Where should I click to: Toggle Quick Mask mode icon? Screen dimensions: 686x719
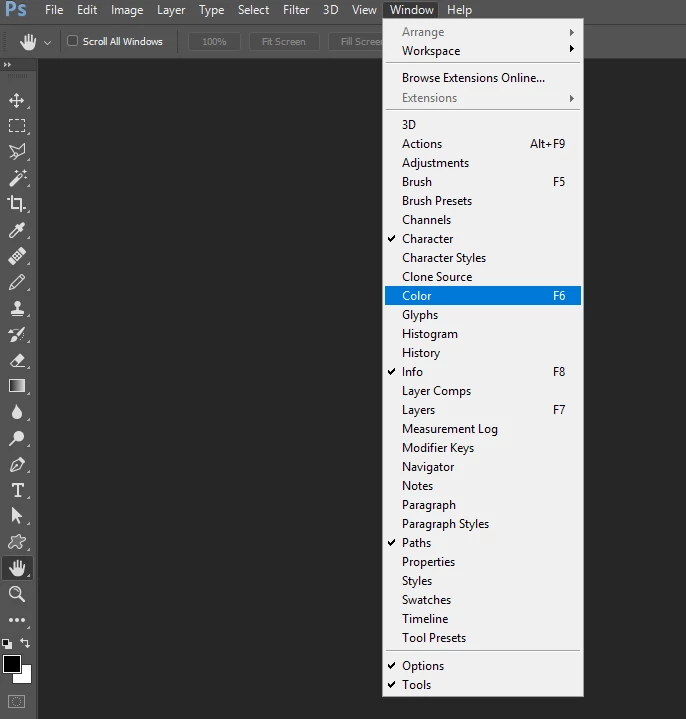(x=17, y=702)
